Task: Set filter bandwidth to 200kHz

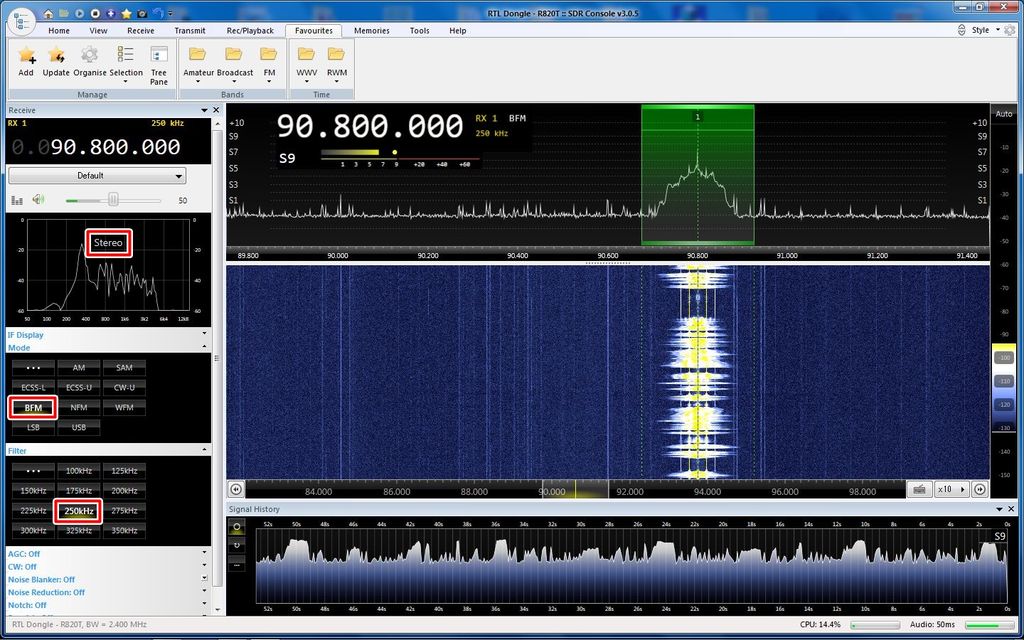Action: pos(124,490)
